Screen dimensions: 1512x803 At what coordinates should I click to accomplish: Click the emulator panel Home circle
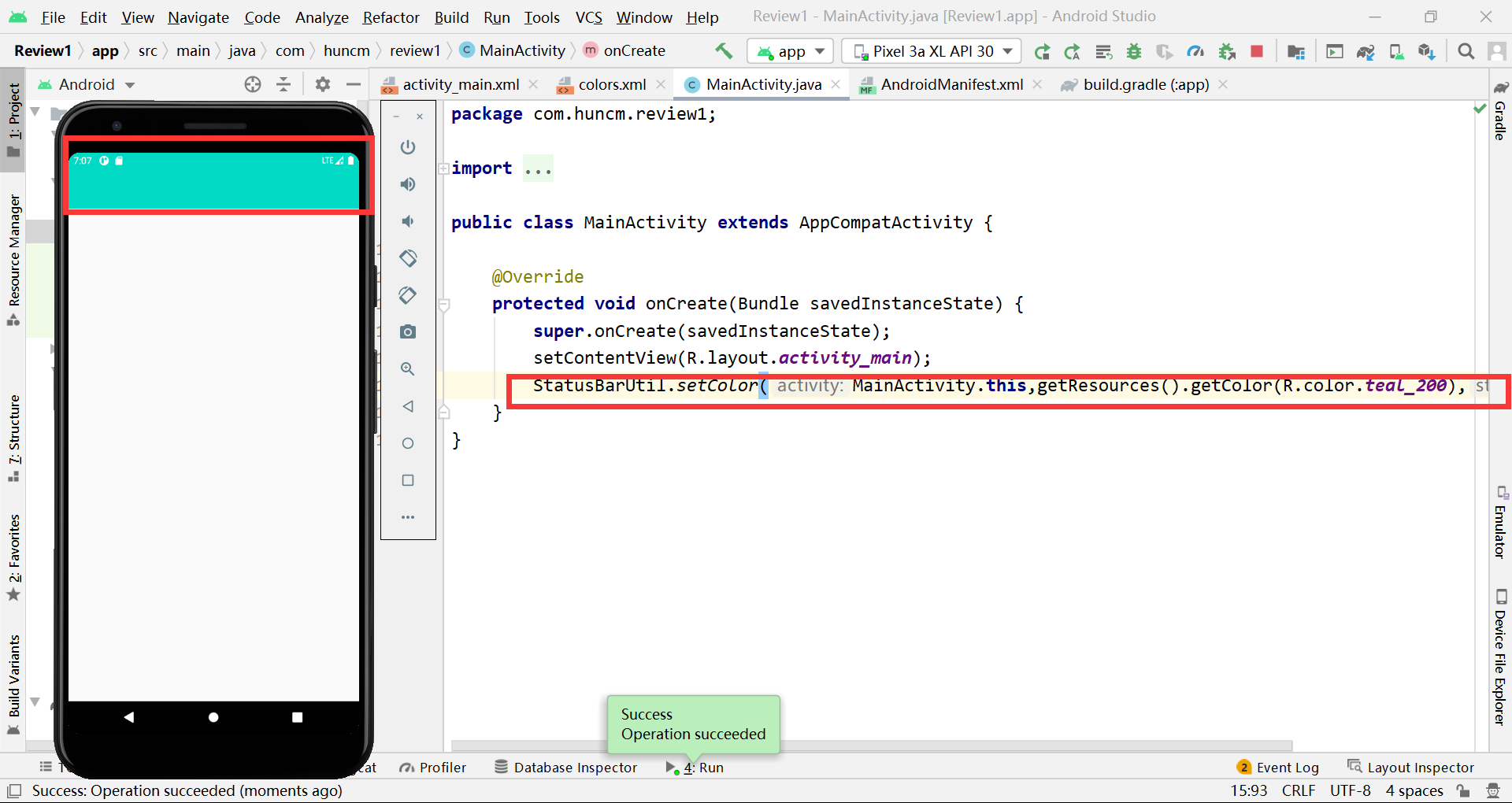tap(407, 443)
